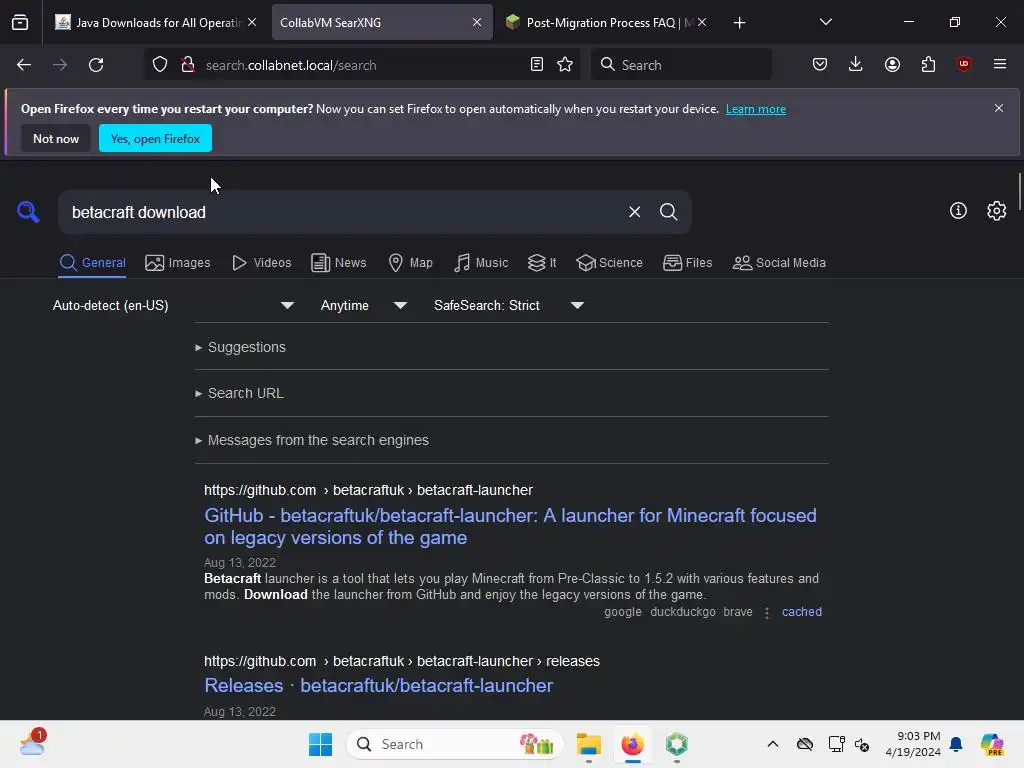Image resolution: width=1024 pixels, height=768 pixels.
Task: Click the Firefox taskbar icon
Action: click(x=632, y=744)
